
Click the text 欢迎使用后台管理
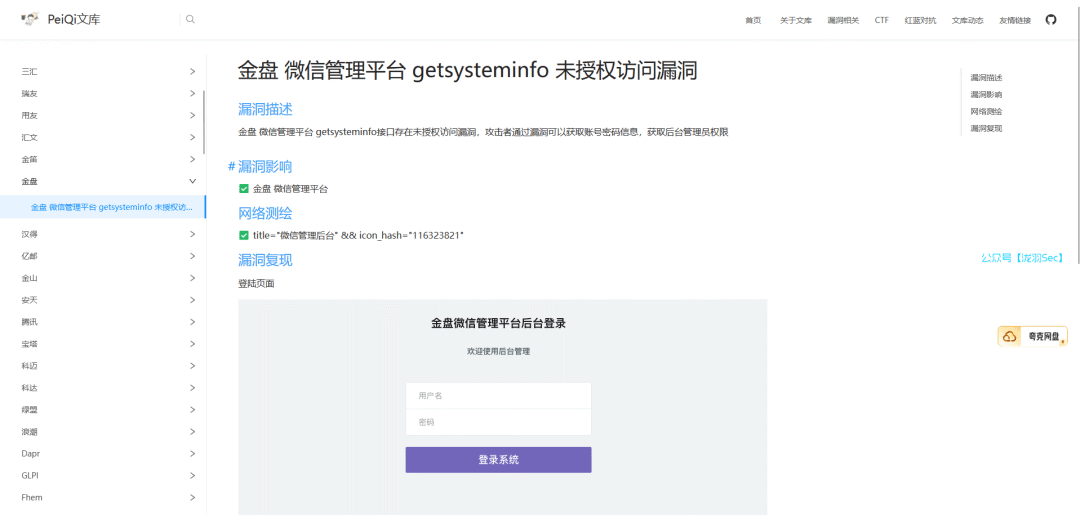coord(499,351)
